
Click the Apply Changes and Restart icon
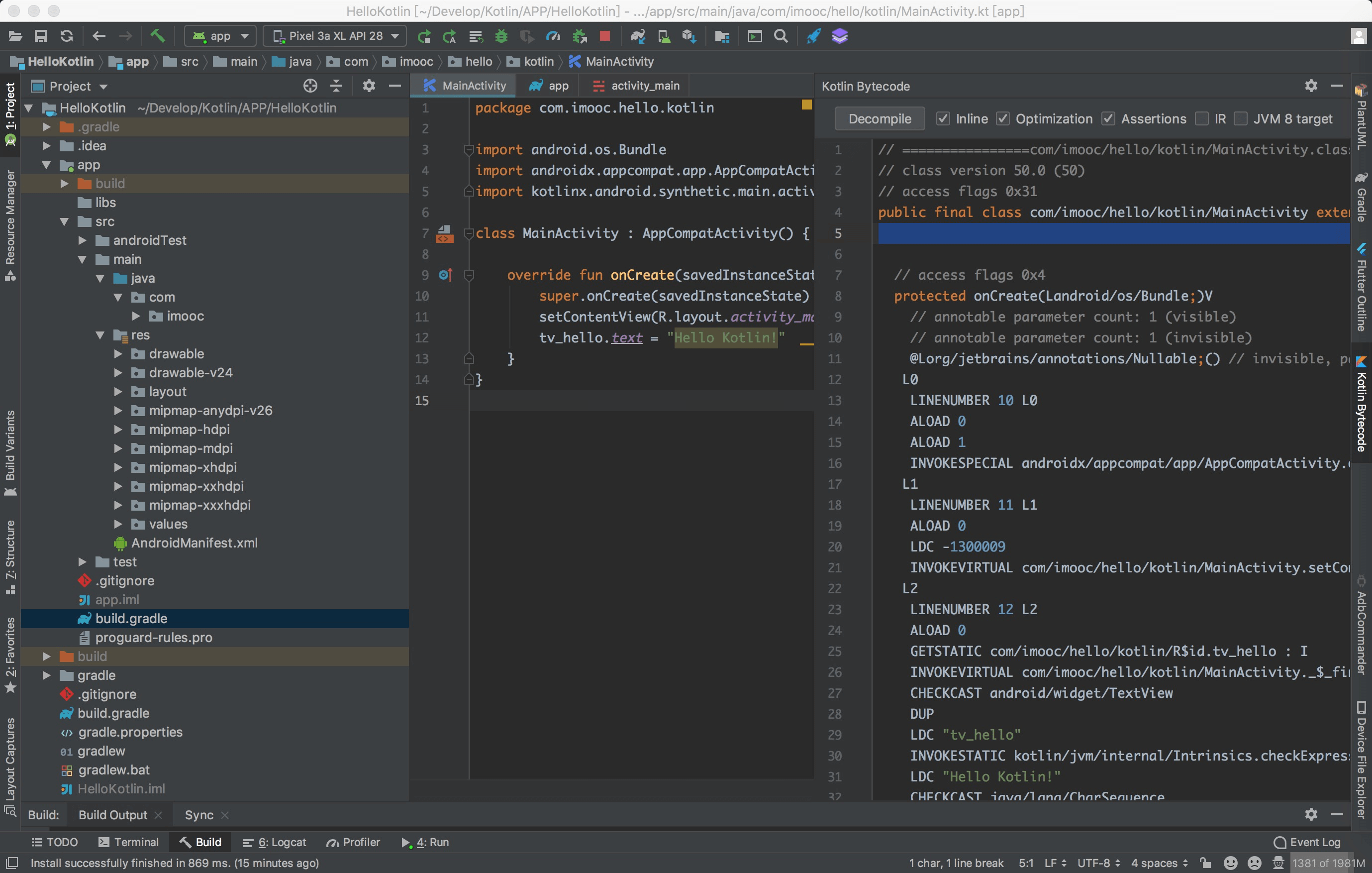point(423,36)
